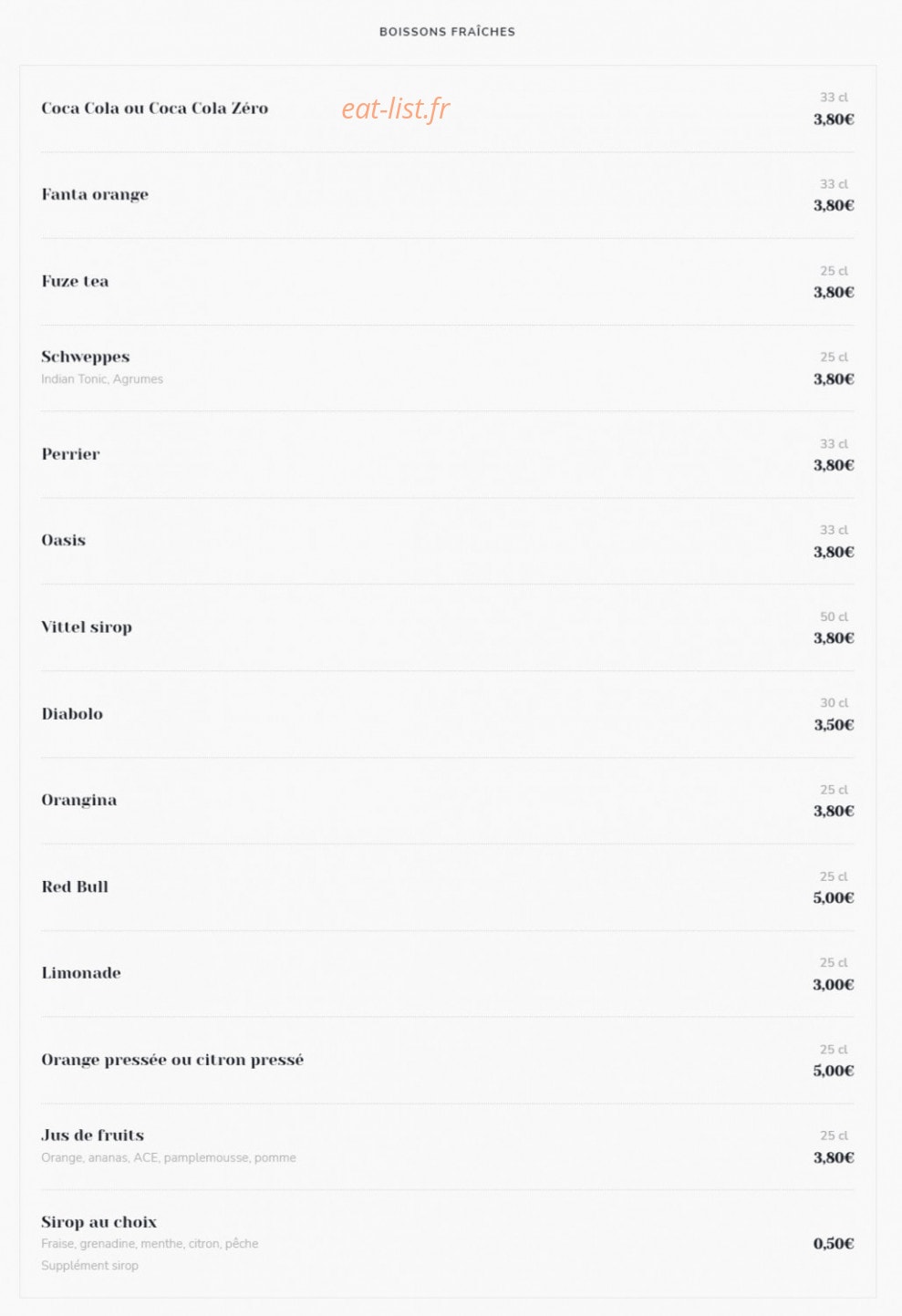Select the Orangina entry
Image resolution: width=902 pixels, height=1316 pixels.
[78, 800]
